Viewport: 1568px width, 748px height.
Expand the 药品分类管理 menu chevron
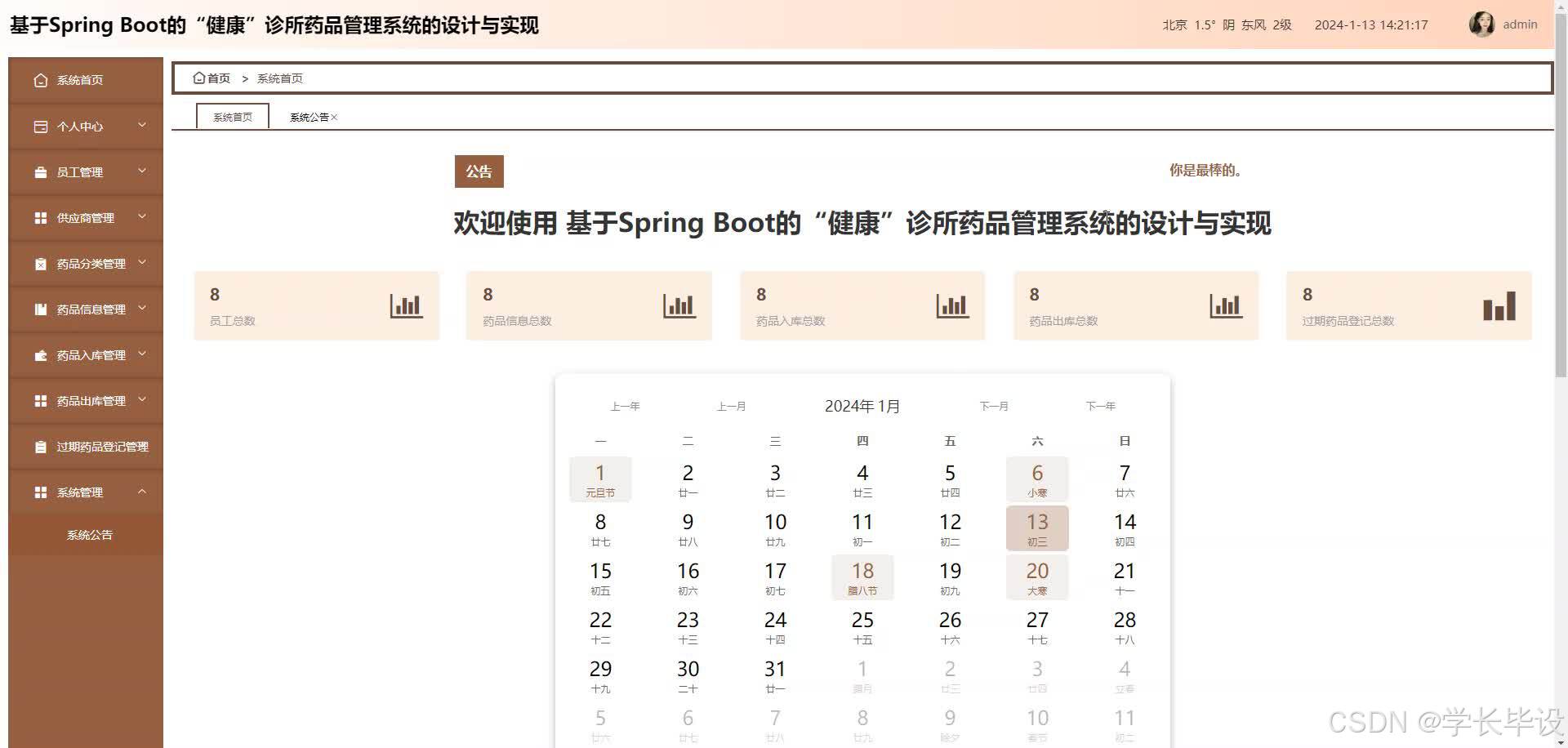[142, 262]
